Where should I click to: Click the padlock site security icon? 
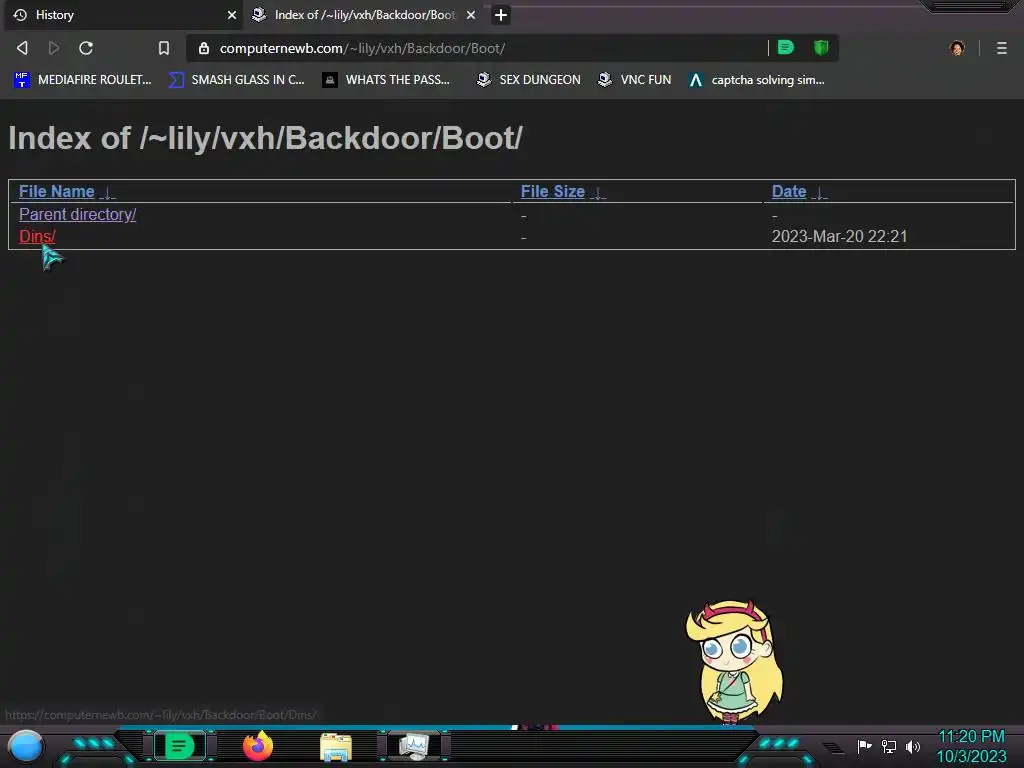pyautogui.click(x=204, y=48)
